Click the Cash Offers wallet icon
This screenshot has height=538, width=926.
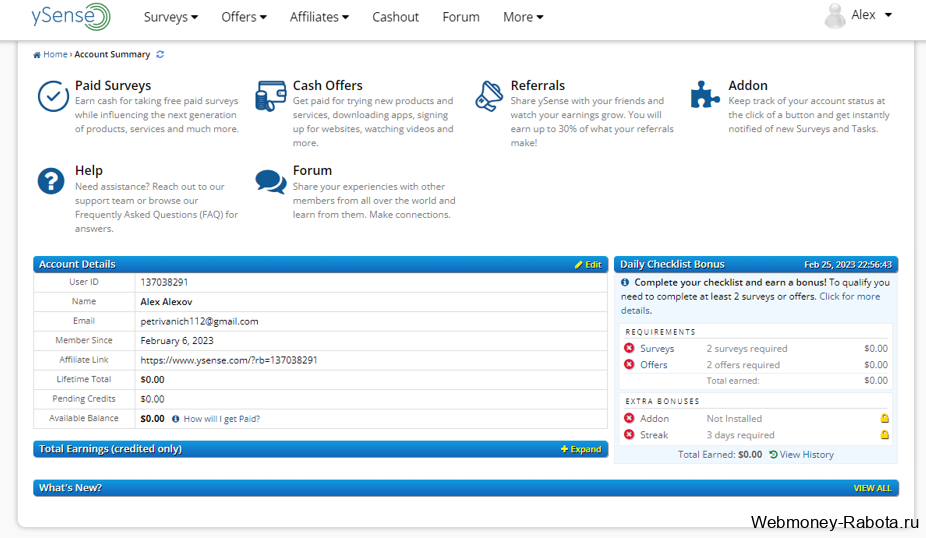[x=270, y=96]
